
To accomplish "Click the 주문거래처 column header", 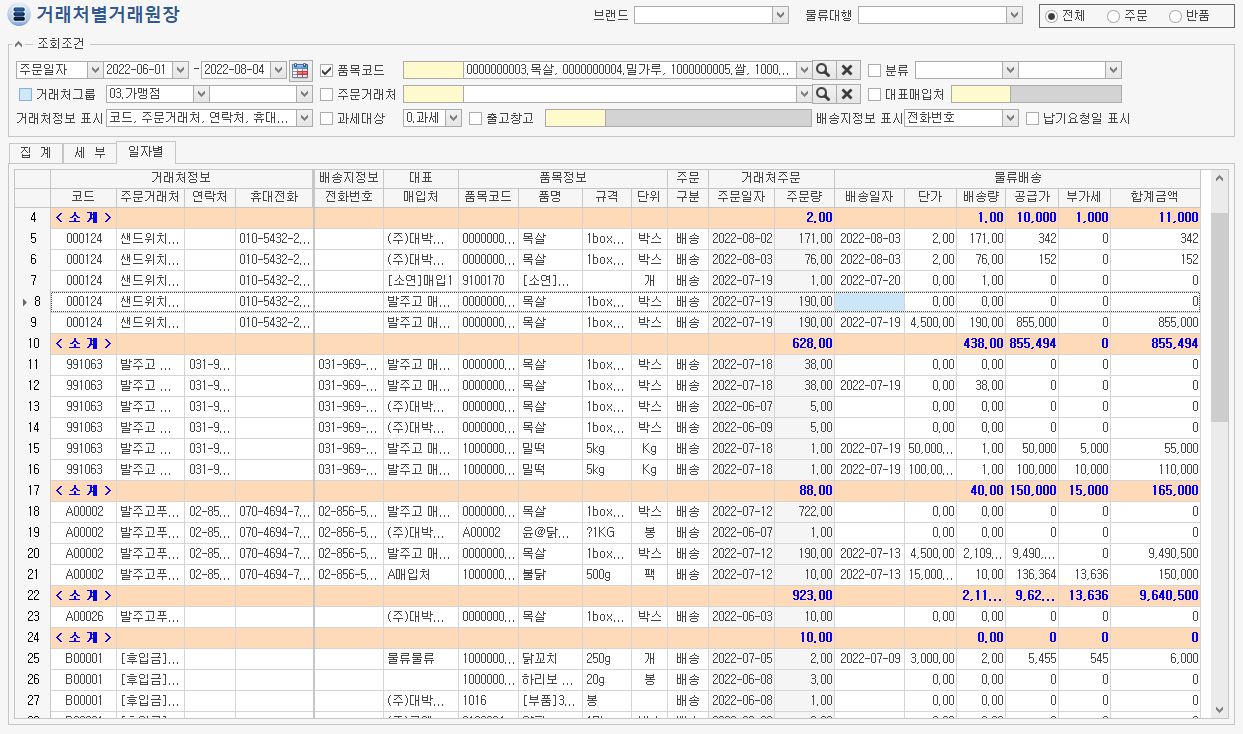I will [x=150, y=197].
